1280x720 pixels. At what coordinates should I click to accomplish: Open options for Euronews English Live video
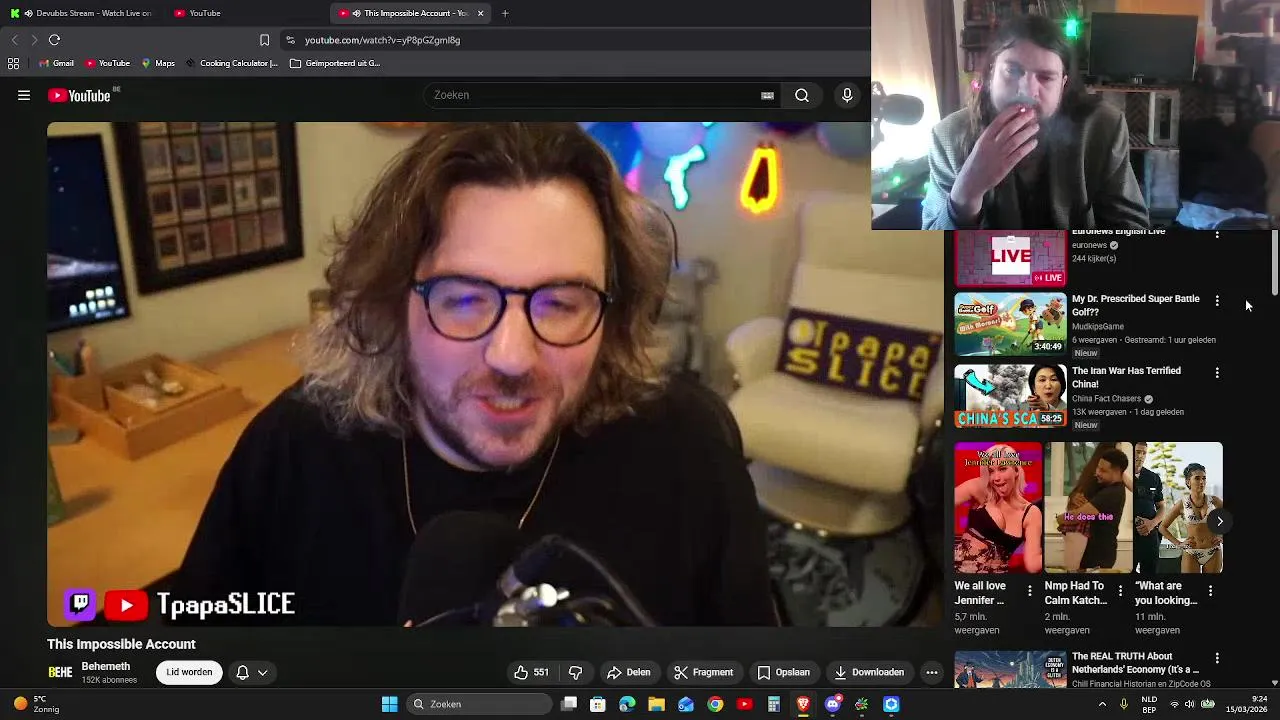(1217, 234)
